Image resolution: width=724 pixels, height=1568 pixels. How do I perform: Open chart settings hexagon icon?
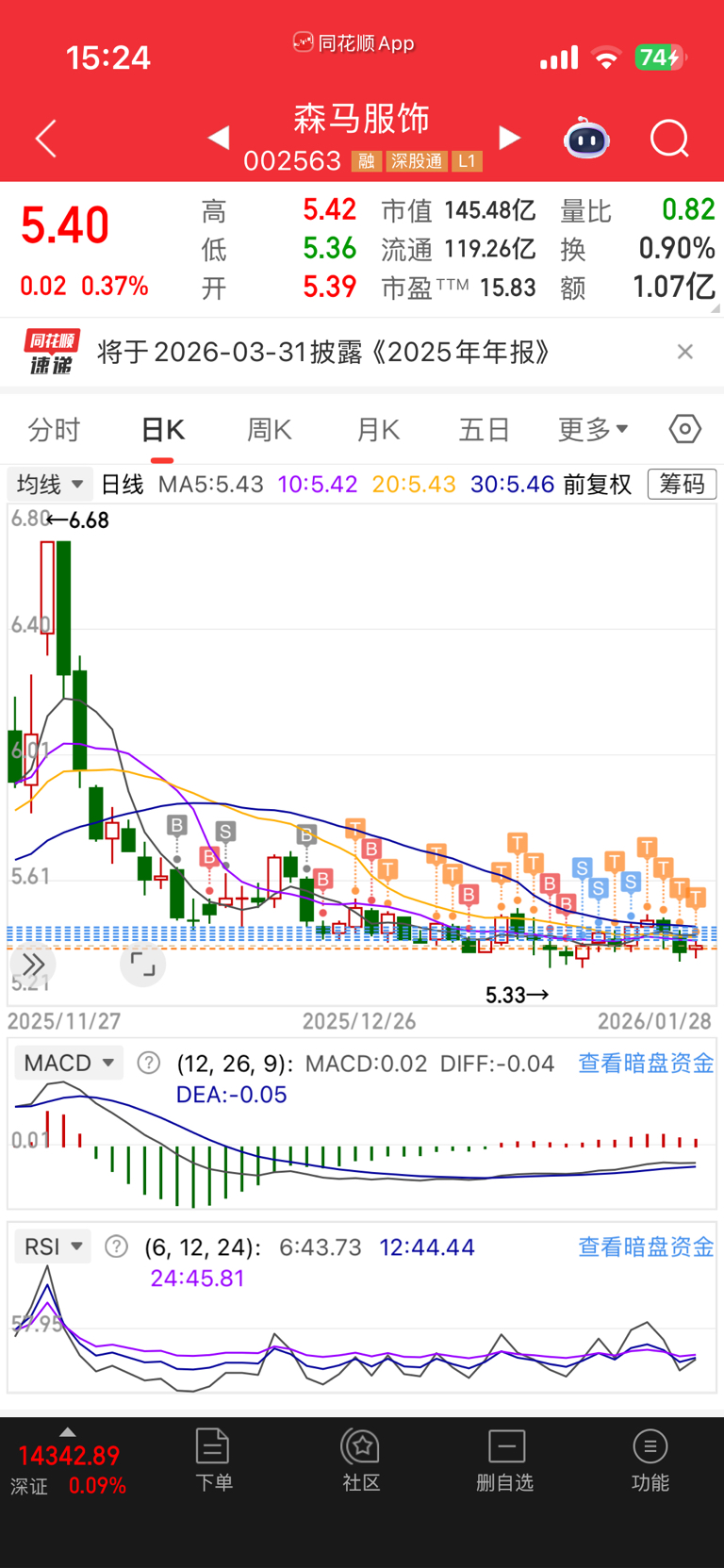(x=685, y=429)
